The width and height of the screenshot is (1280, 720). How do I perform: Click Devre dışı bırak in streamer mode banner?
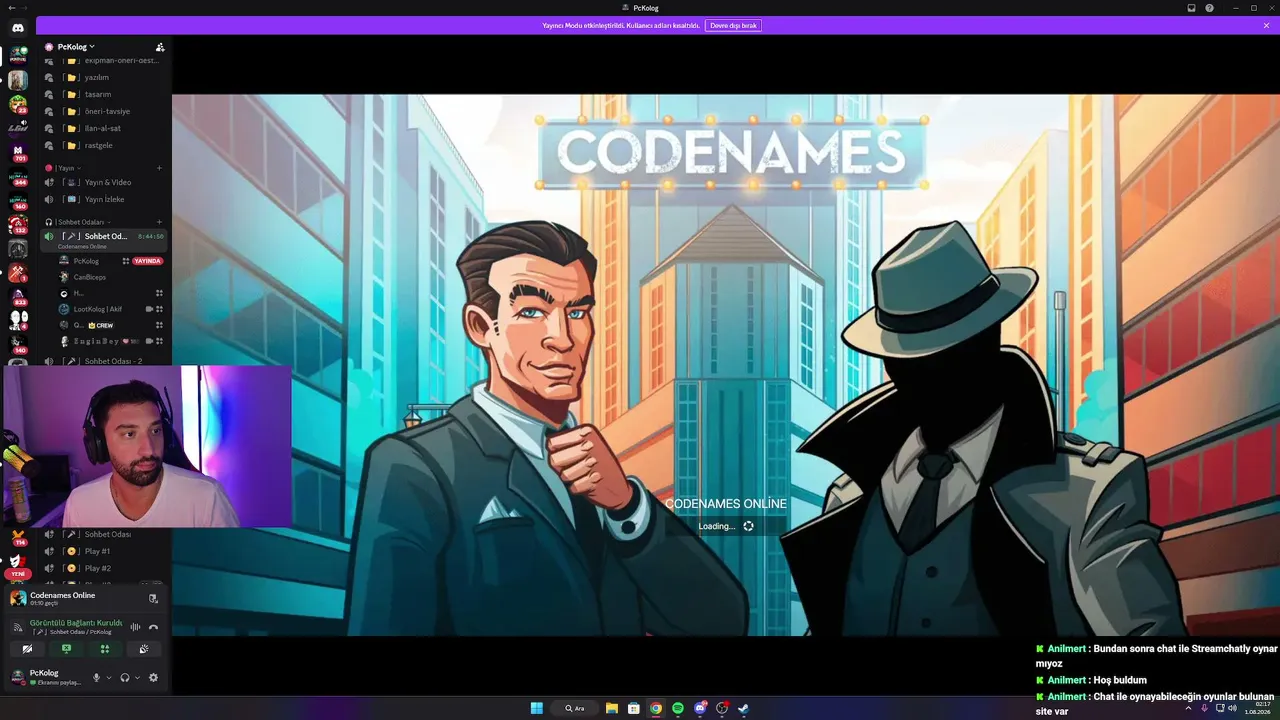click(733, 25)
